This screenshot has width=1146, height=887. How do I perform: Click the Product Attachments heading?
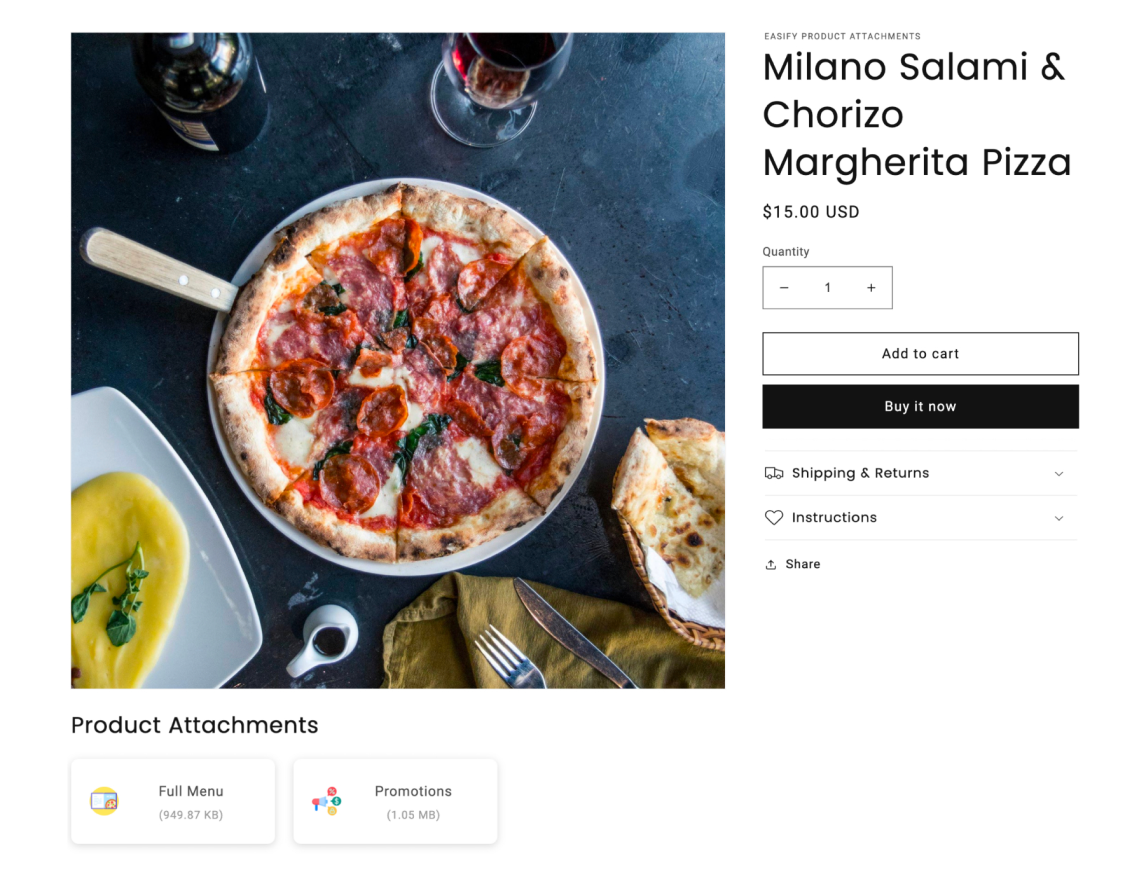pos(194,725)
